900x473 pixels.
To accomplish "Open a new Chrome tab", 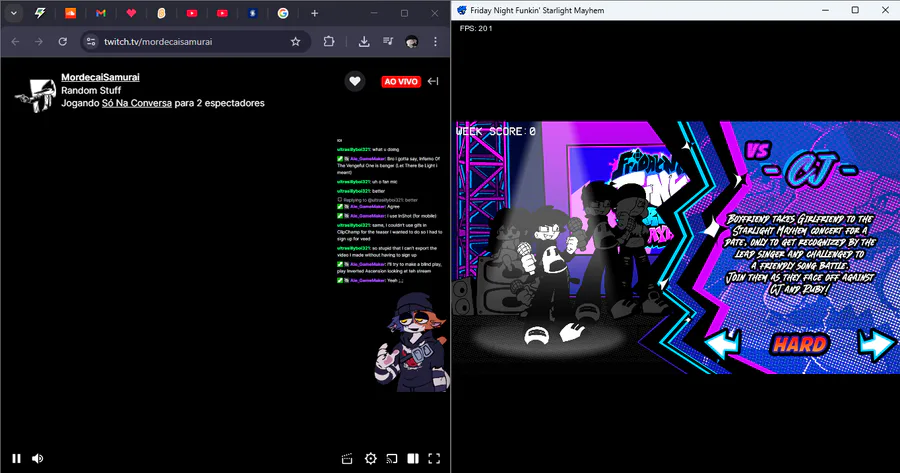I will [x=315, y=13].
